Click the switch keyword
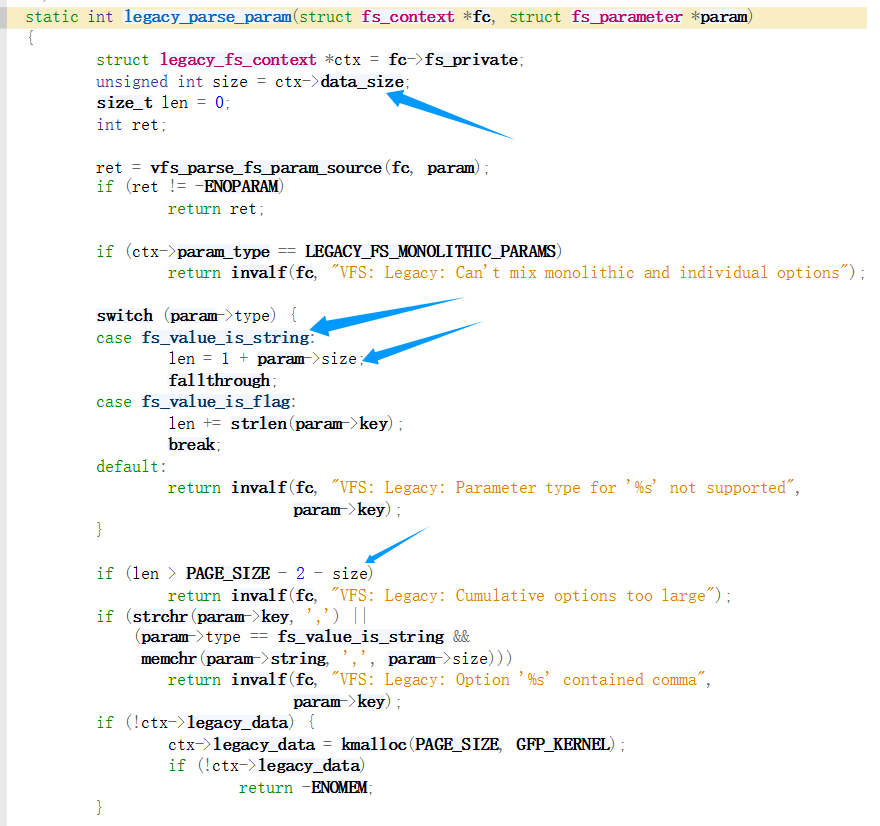This screenshot has height=826, width=880. click(125, 316)
